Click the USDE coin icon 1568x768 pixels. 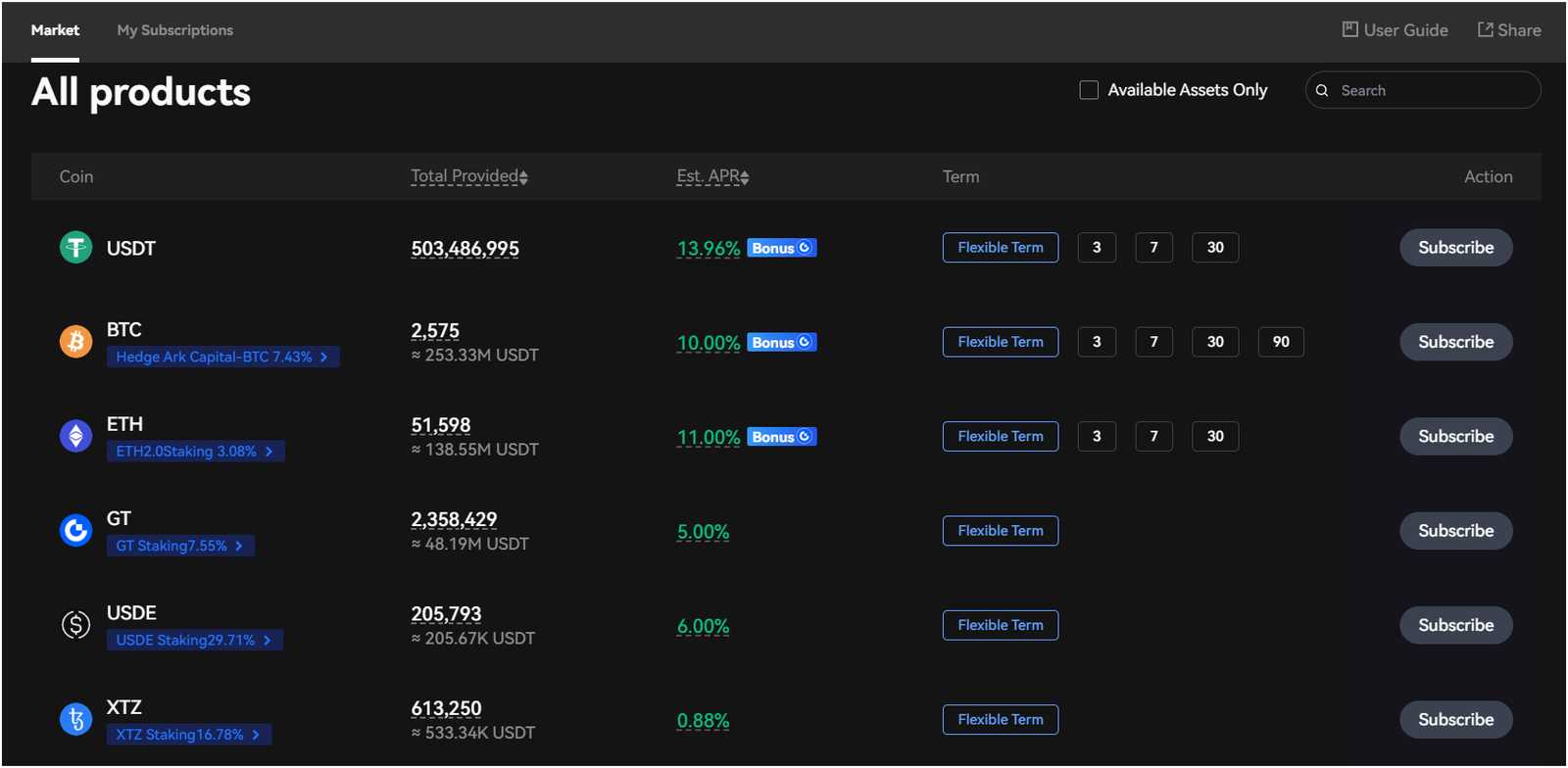pos(75,624)
